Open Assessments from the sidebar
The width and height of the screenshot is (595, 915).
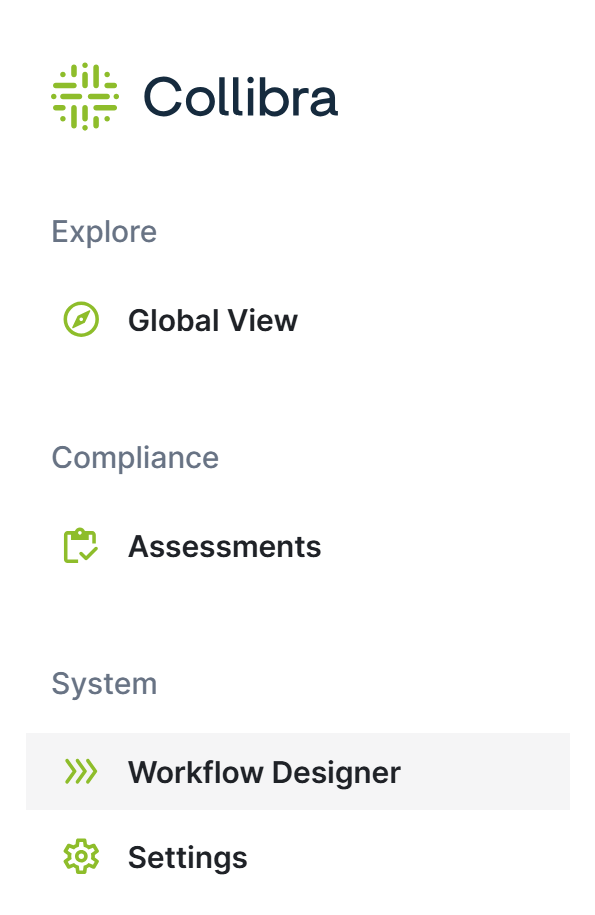tap(225, 547)
